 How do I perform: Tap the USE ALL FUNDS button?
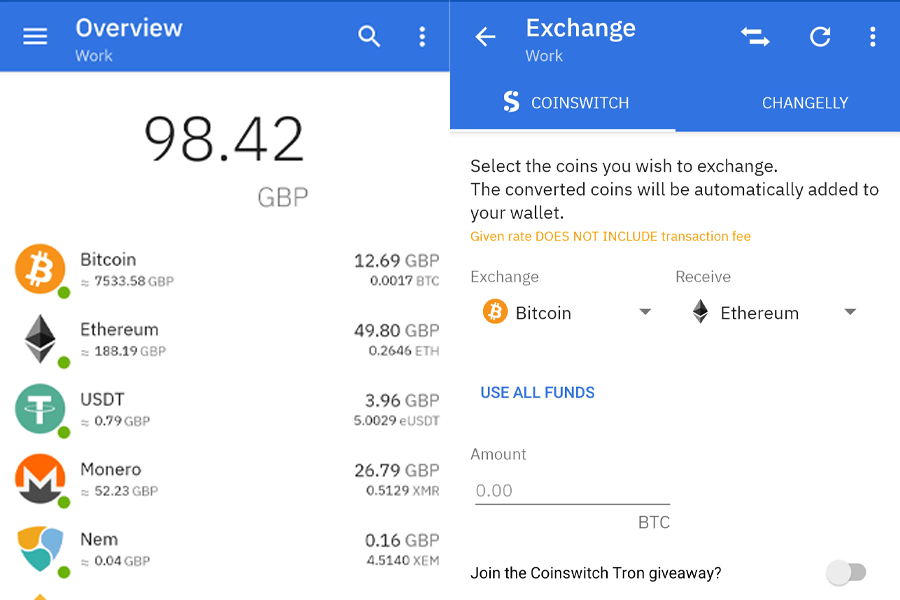coord(537,392)
